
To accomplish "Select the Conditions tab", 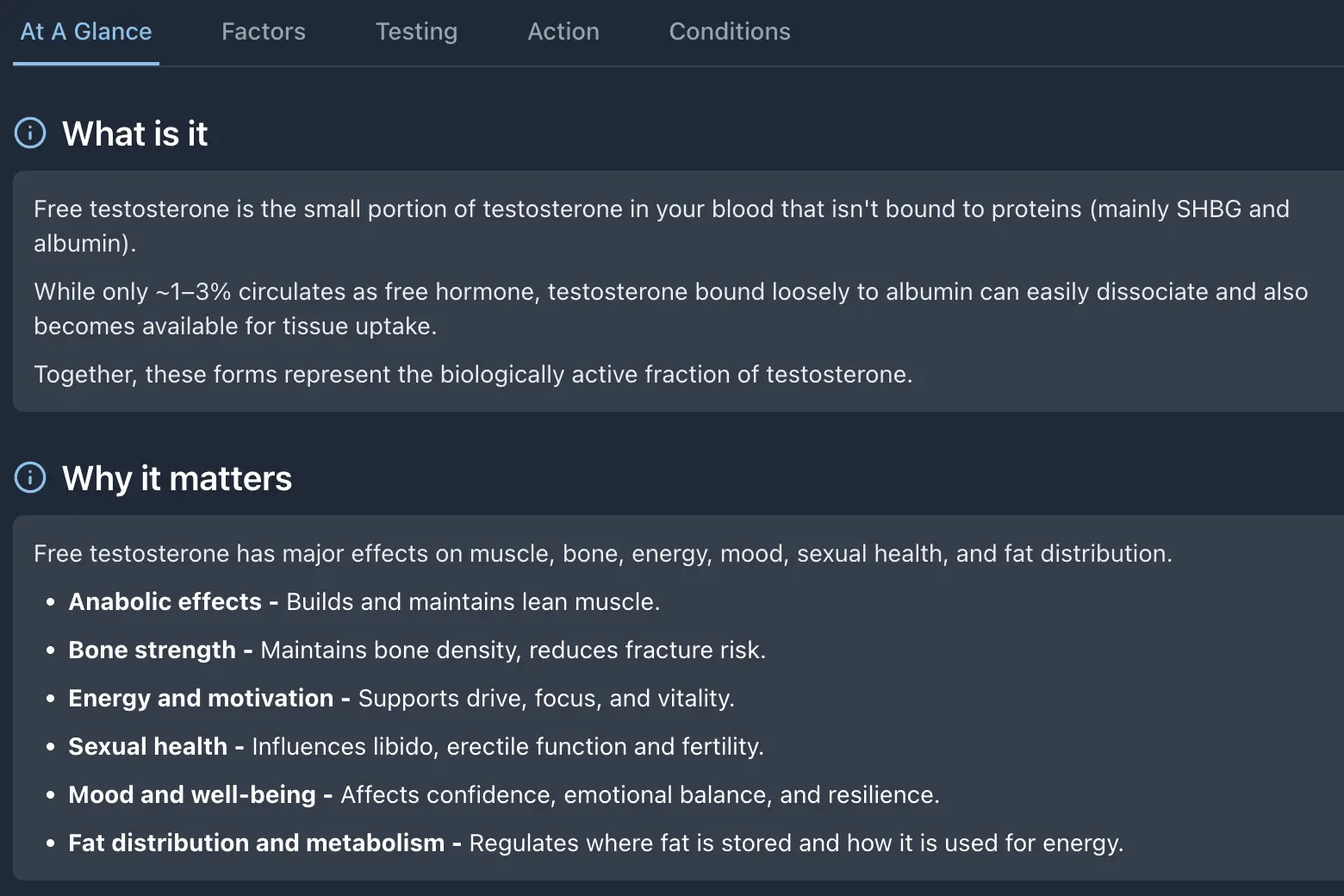I will tap(729, 32).
